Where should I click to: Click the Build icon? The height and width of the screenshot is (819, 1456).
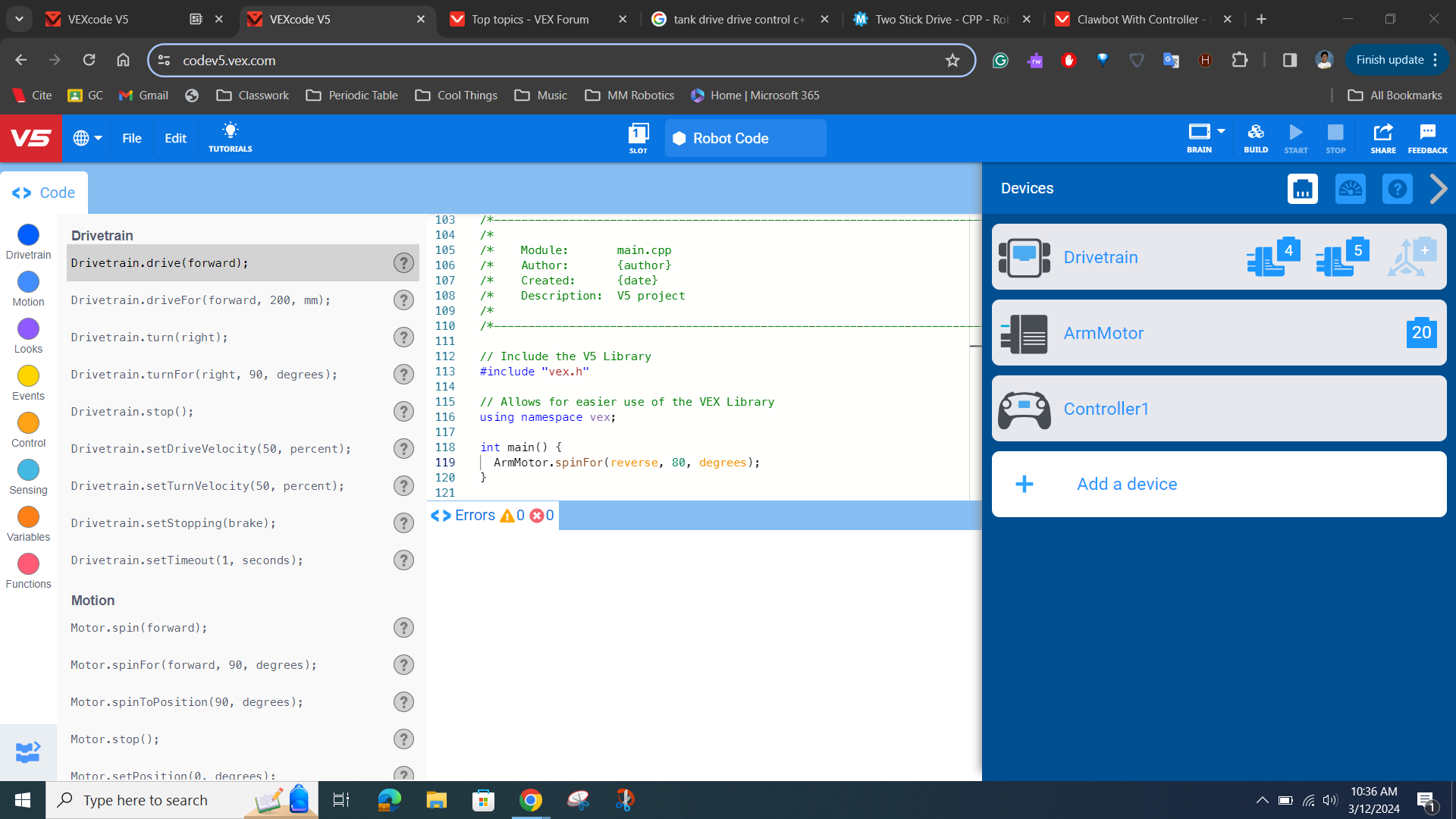point(1256,137)
